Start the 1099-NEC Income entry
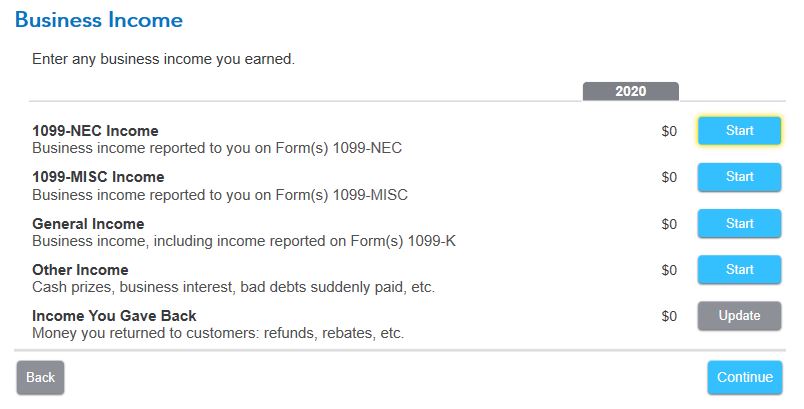The height and width of the screenshot is (409, 804). pos(739,131)
